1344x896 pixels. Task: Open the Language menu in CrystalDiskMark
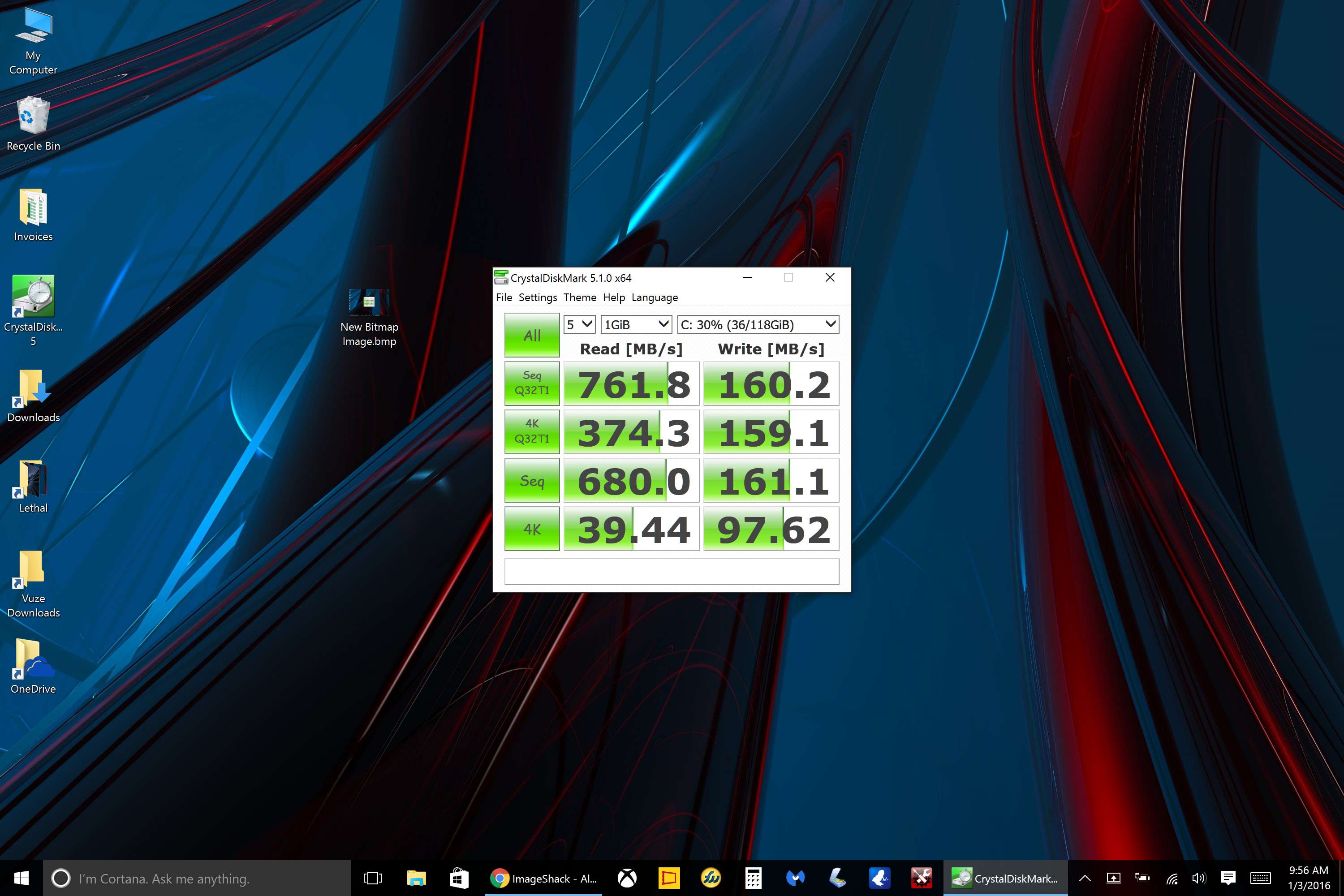click(x=654, y=297)
